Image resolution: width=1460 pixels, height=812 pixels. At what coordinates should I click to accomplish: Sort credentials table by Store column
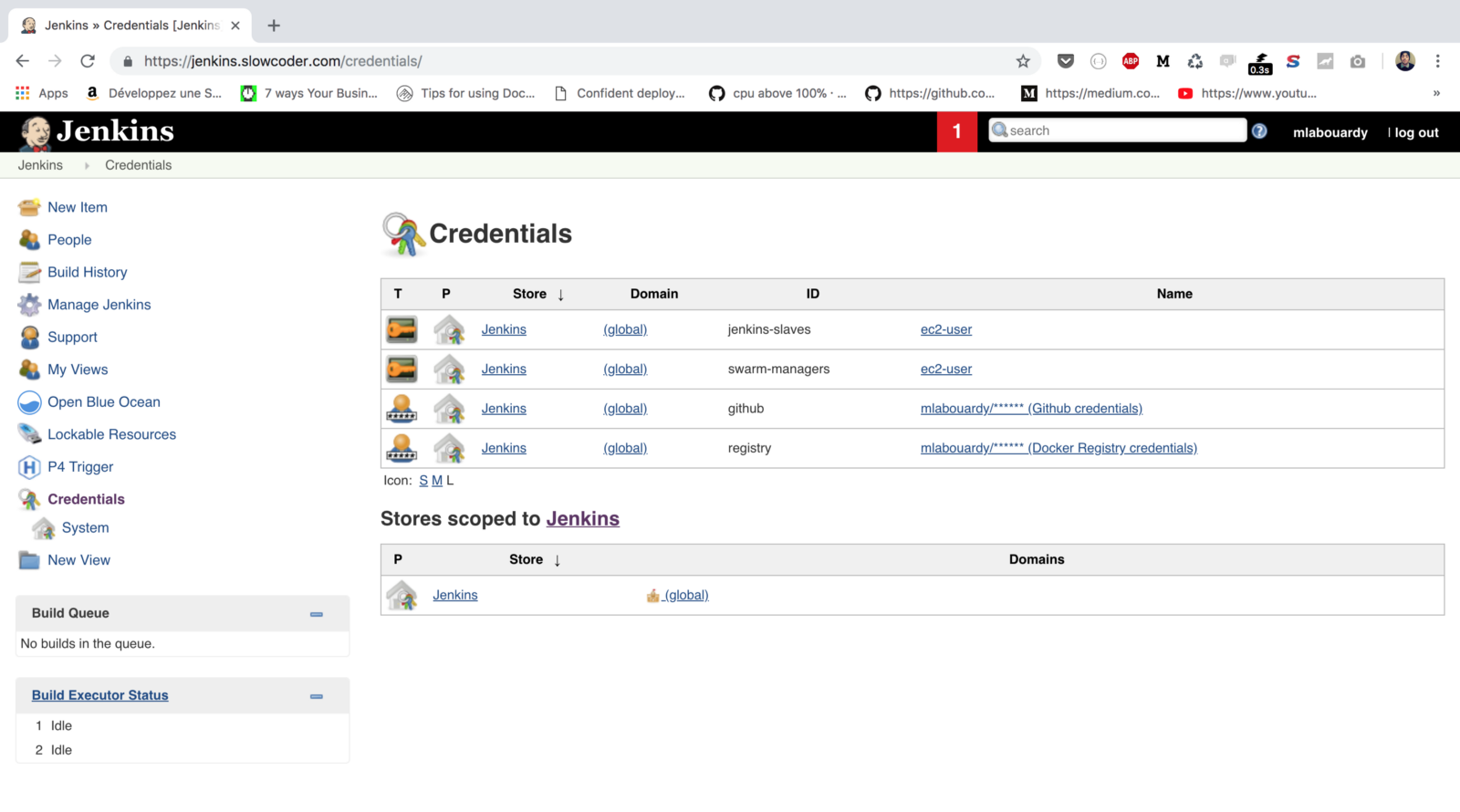click(x=530, y=294)
